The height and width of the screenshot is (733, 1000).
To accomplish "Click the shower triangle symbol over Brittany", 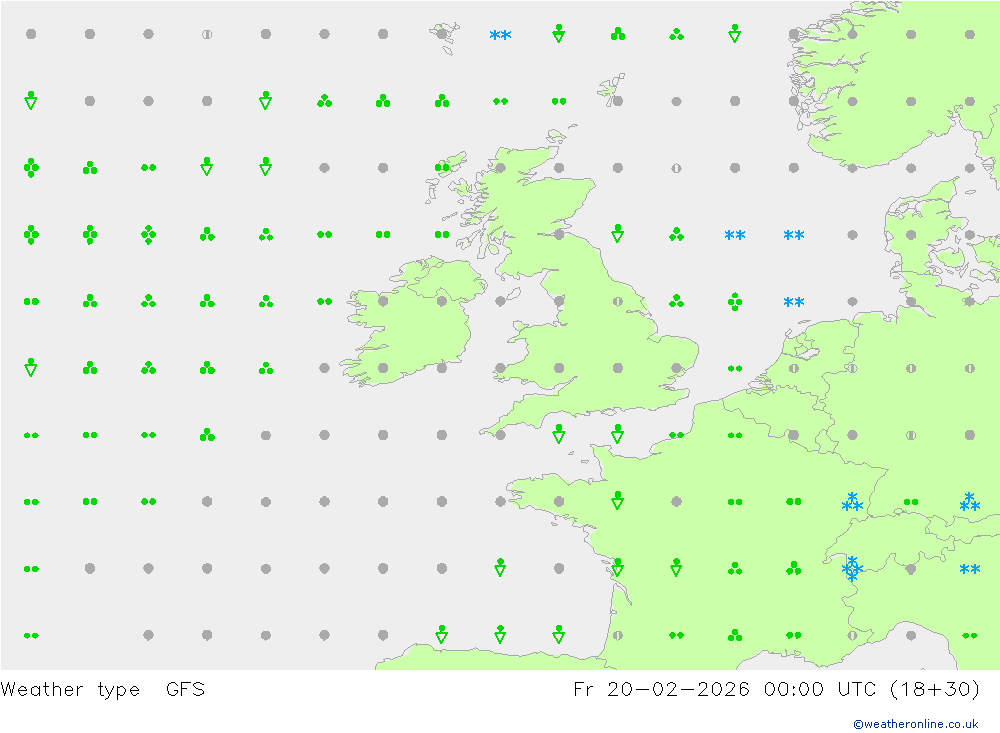I will pyautogui.click(x=617, y=500).
